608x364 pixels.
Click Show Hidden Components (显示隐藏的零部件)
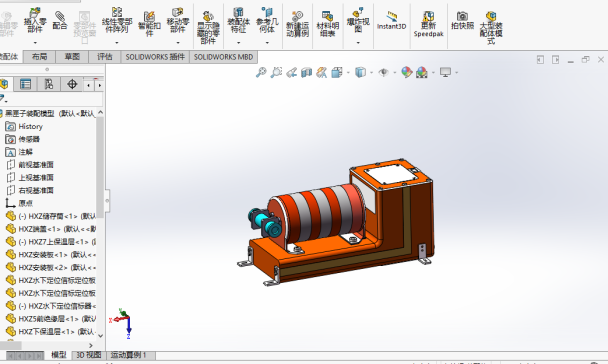(x=208, y=27)
